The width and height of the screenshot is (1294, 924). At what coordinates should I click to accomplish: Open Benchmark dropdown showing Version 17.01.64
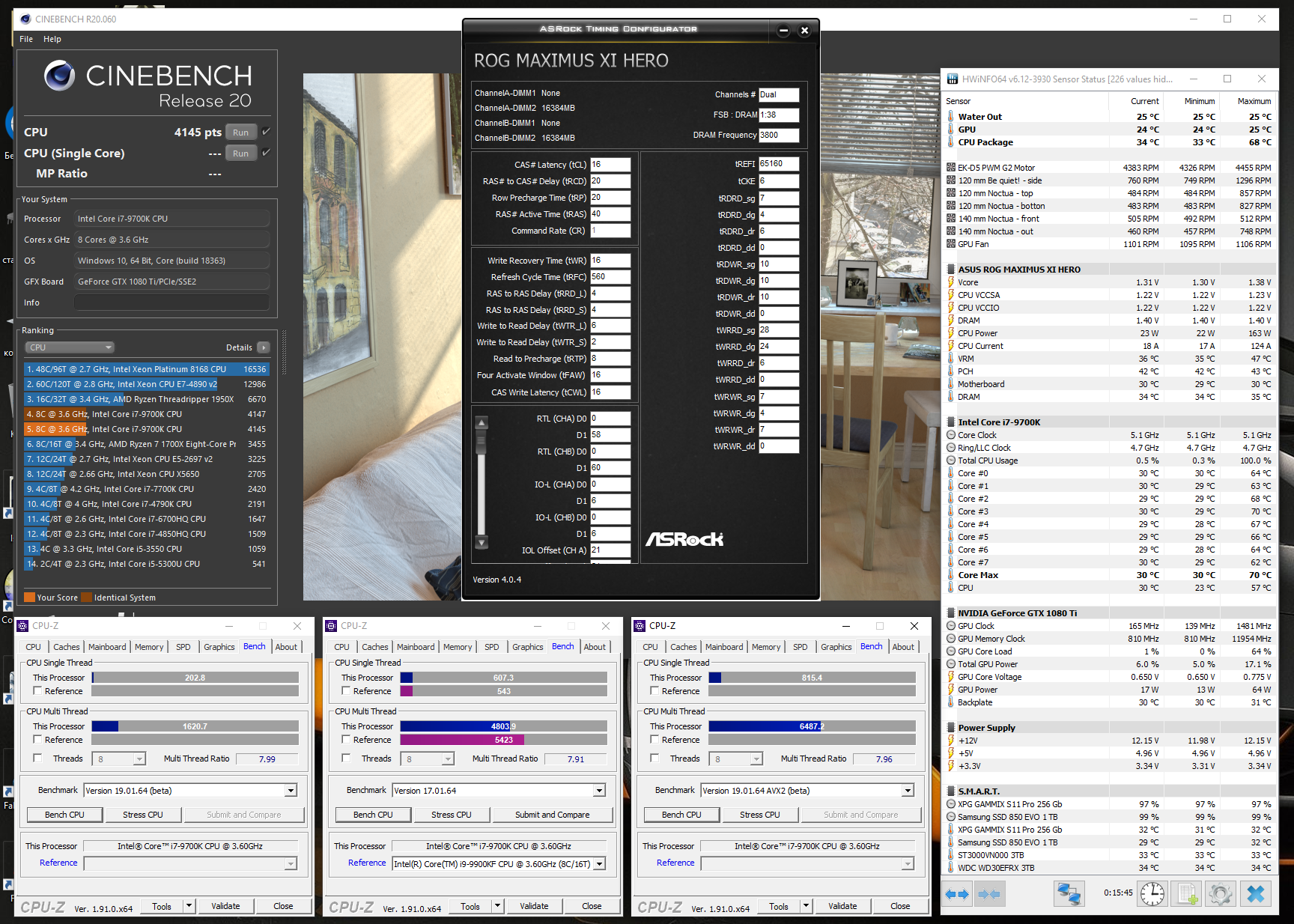pyautogui.click(x=499, y=791)
